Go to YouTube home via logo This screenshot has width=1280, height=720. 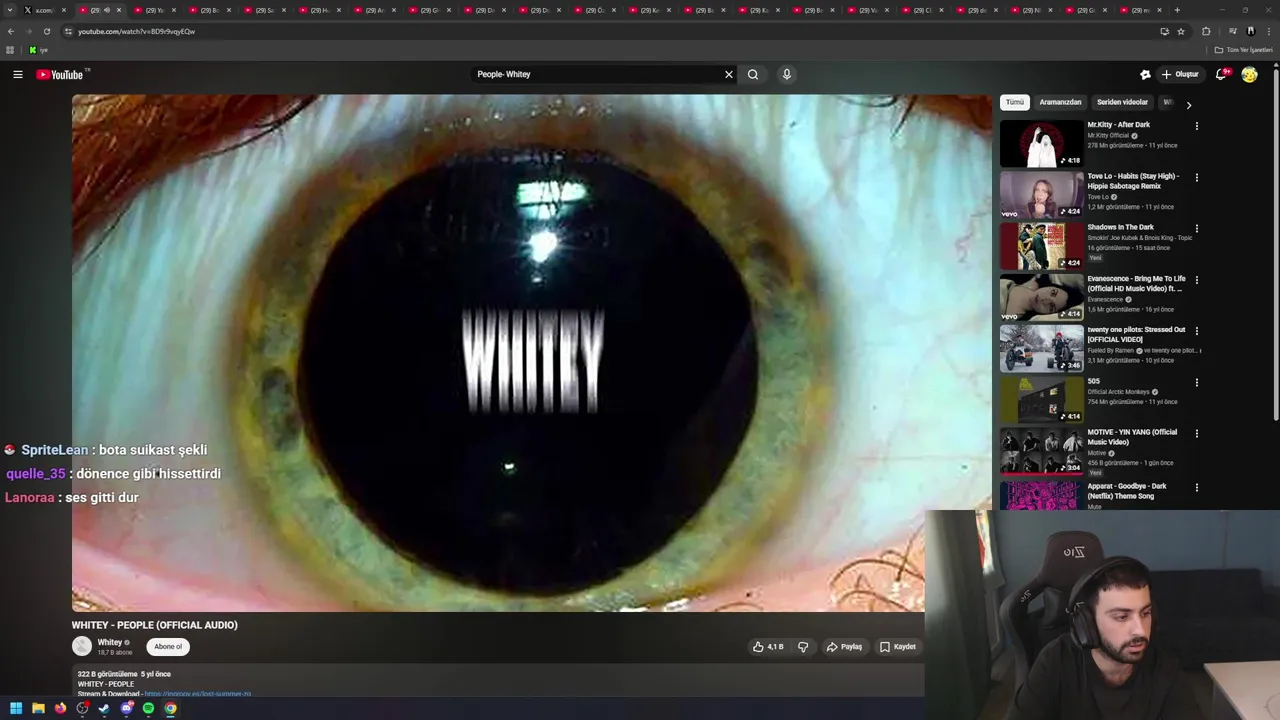60,75
